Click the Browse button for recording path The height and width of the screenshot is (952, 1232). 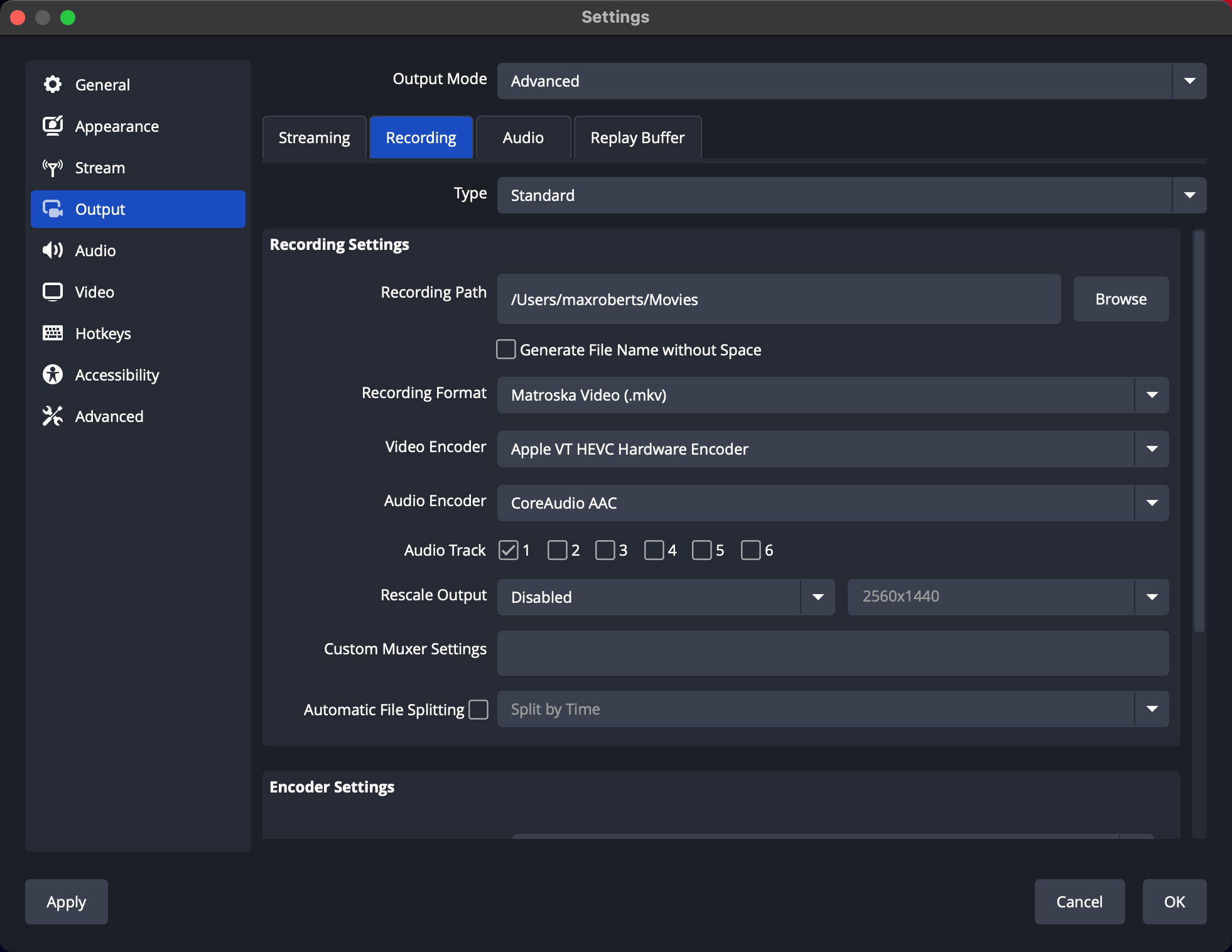click(1120, 299)
